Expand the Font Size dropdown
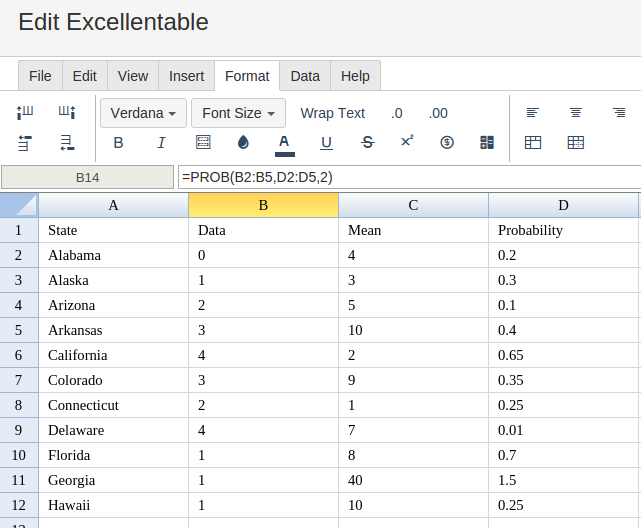 point(238,113)
